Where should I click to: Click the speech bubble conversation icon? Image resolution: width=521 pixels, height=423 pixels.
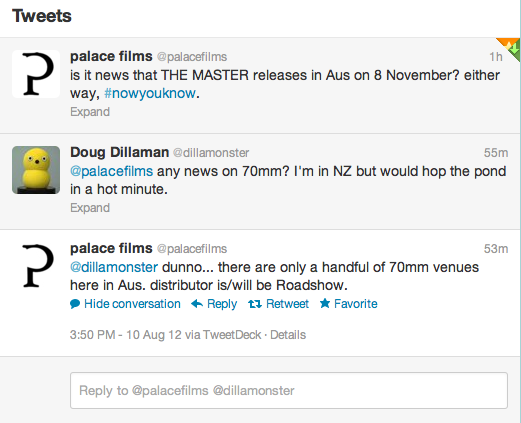75,304
